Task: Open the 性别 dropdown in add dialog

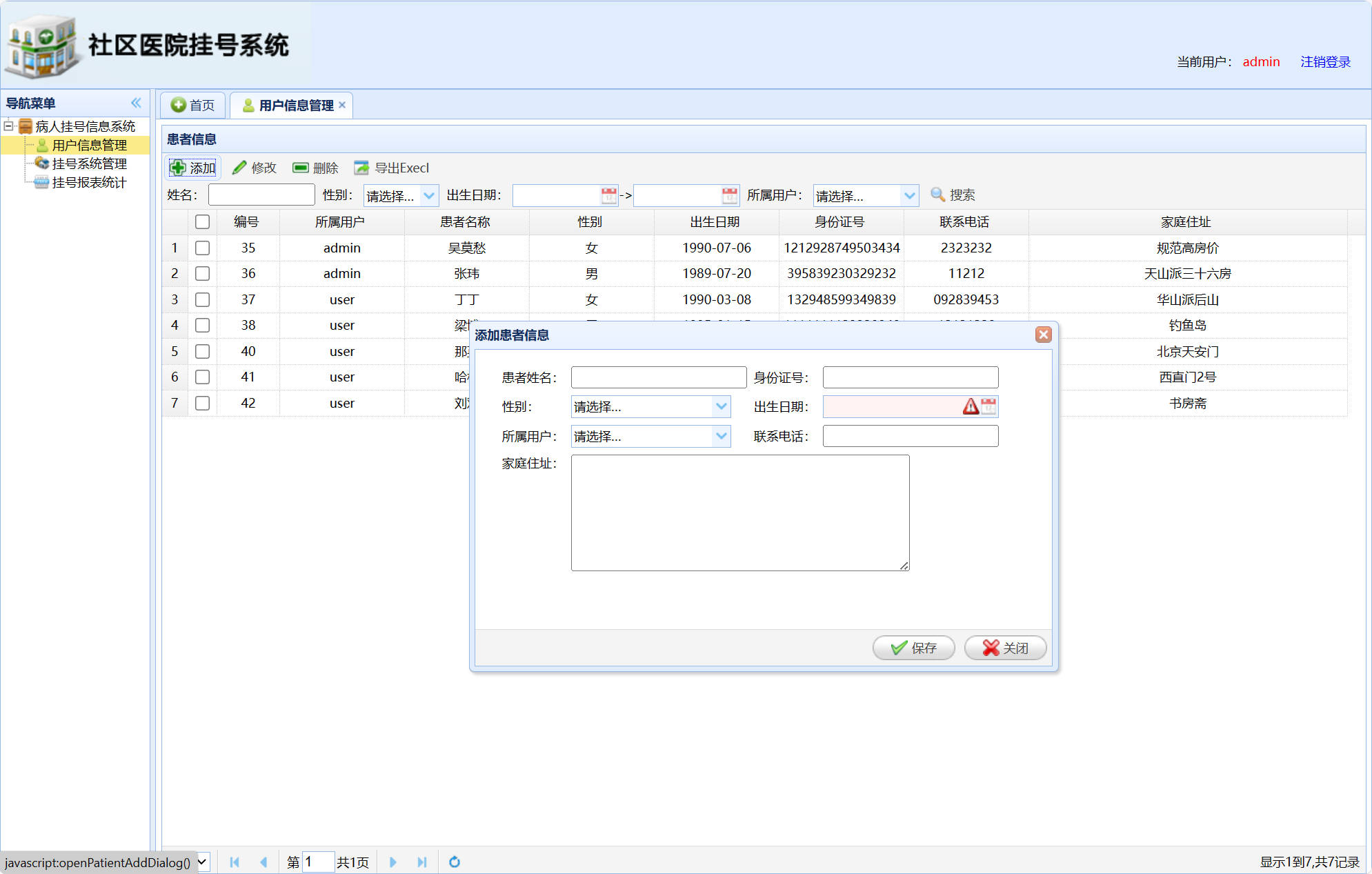Action: [x=721, y=406]
